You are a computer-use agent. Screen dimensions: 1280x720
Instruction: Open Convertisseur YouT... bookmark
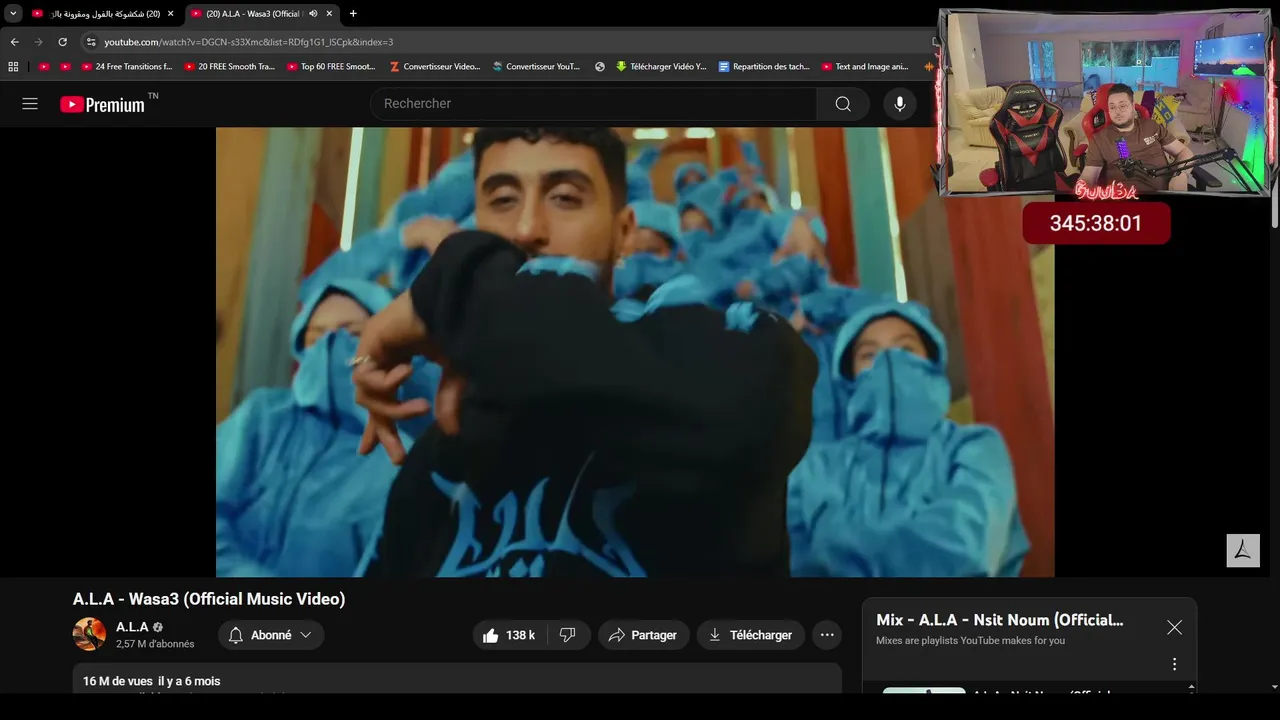pyautogui.click(x=536, y=67)
